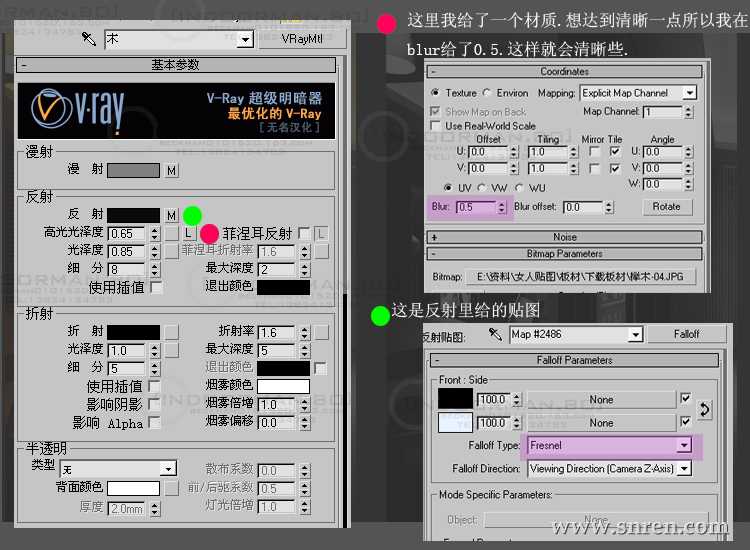Toggle the V Tile checkbox
The image size is (750, 550).
pos(615,168)
